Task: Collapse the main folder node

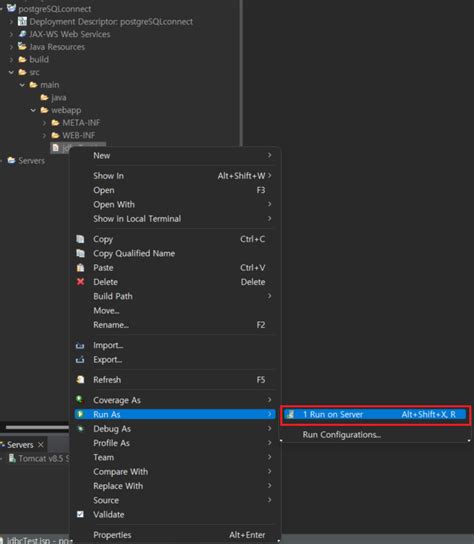Action: (x=22, y=85)
